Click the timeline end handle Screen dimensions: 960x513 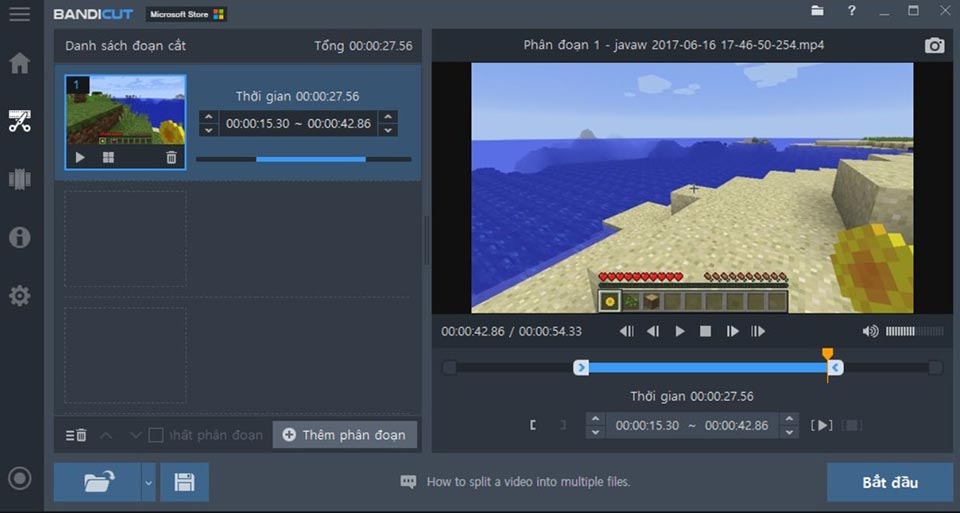pyautogui.click(x=836, y=367)
